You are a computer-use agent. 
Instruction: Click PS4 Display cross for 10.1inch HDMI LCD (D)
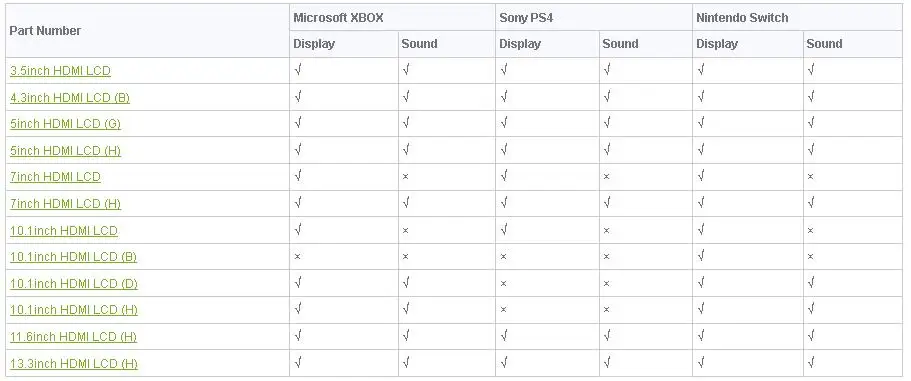point(503,283)
